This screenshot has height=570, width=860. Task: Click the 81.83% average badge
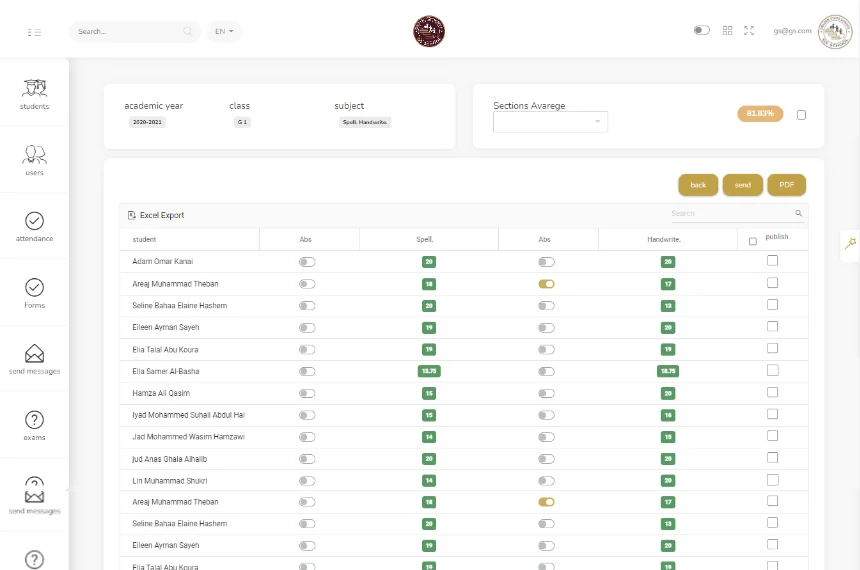click(760, 114)
